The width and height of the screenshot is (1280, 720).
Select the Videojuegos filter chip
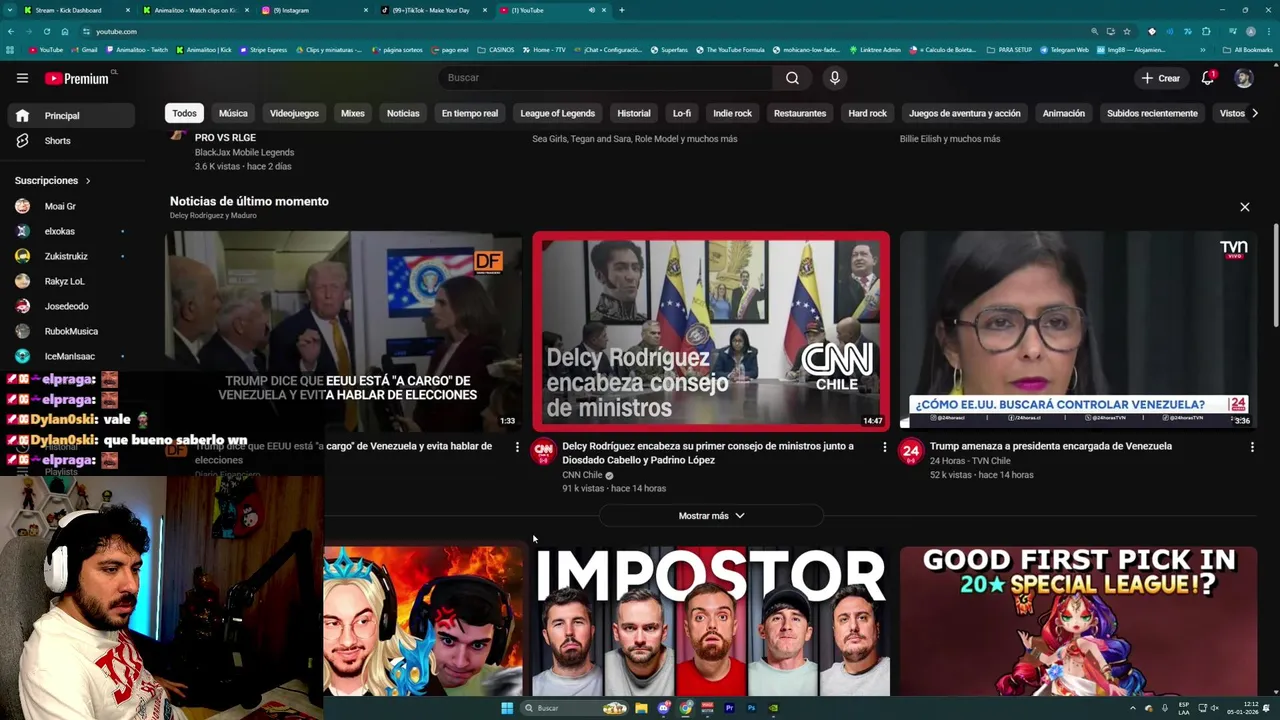click(294, 113)
